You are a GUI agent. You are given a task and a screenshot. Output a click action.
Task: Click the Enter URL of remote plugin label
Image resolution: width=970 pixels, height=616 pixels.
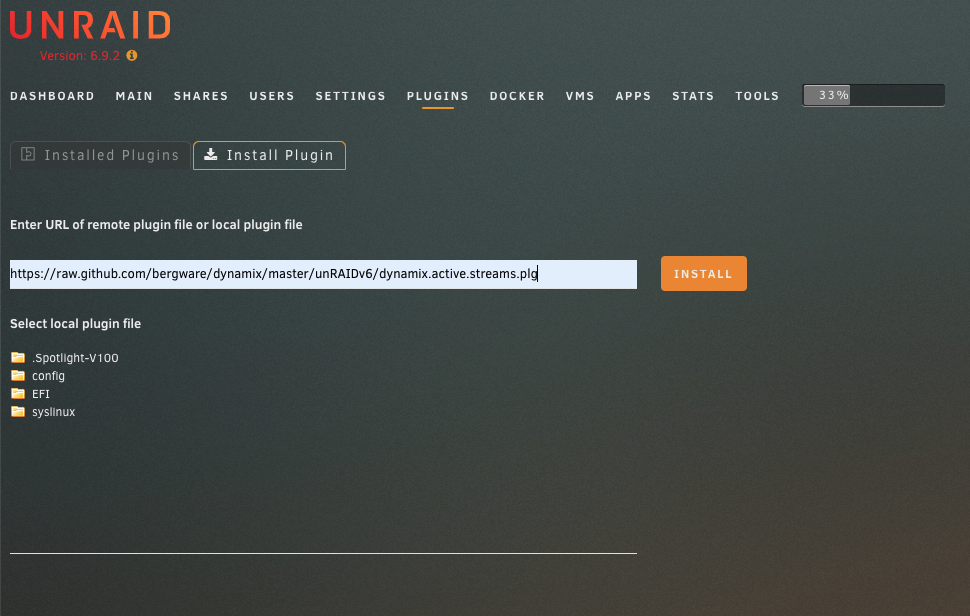click(x=156, y=225)
